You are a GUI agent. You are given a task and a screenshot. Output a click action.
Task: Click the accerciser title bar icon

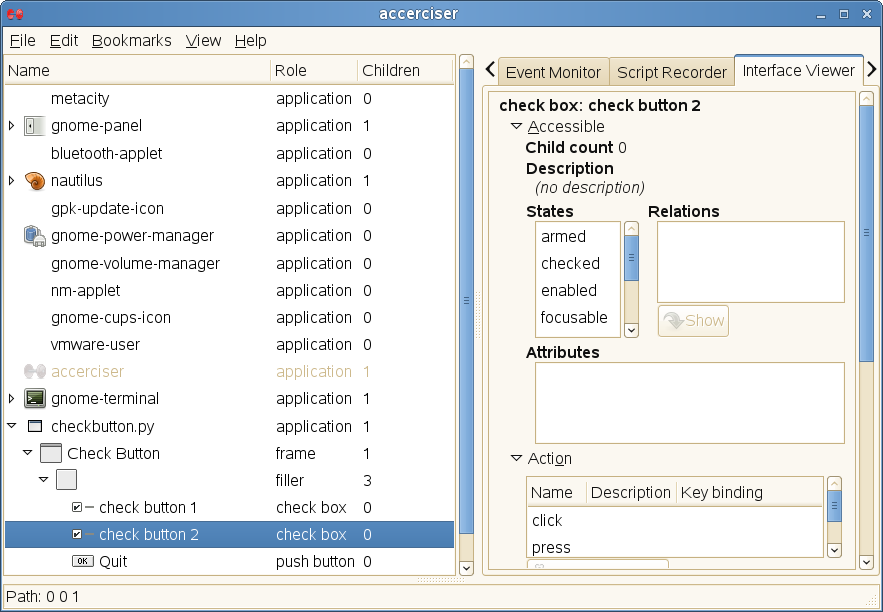tap(16, 14)
